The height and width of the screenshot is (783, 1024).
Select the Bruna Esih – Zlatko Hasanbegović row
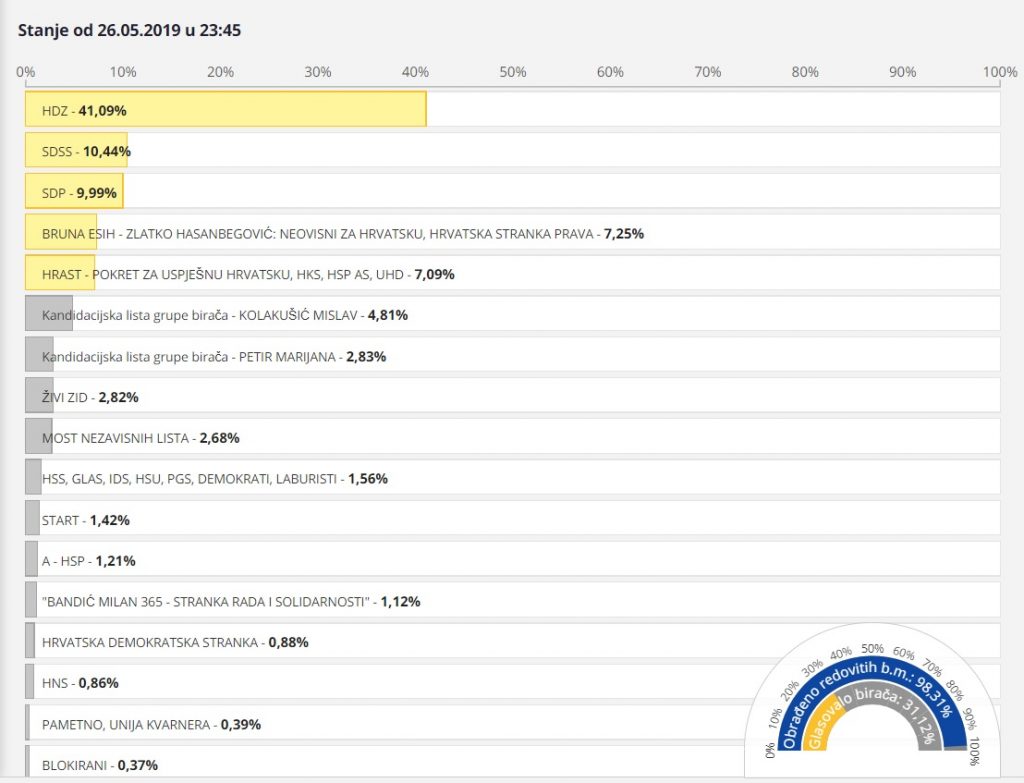(x=513, y=232)
